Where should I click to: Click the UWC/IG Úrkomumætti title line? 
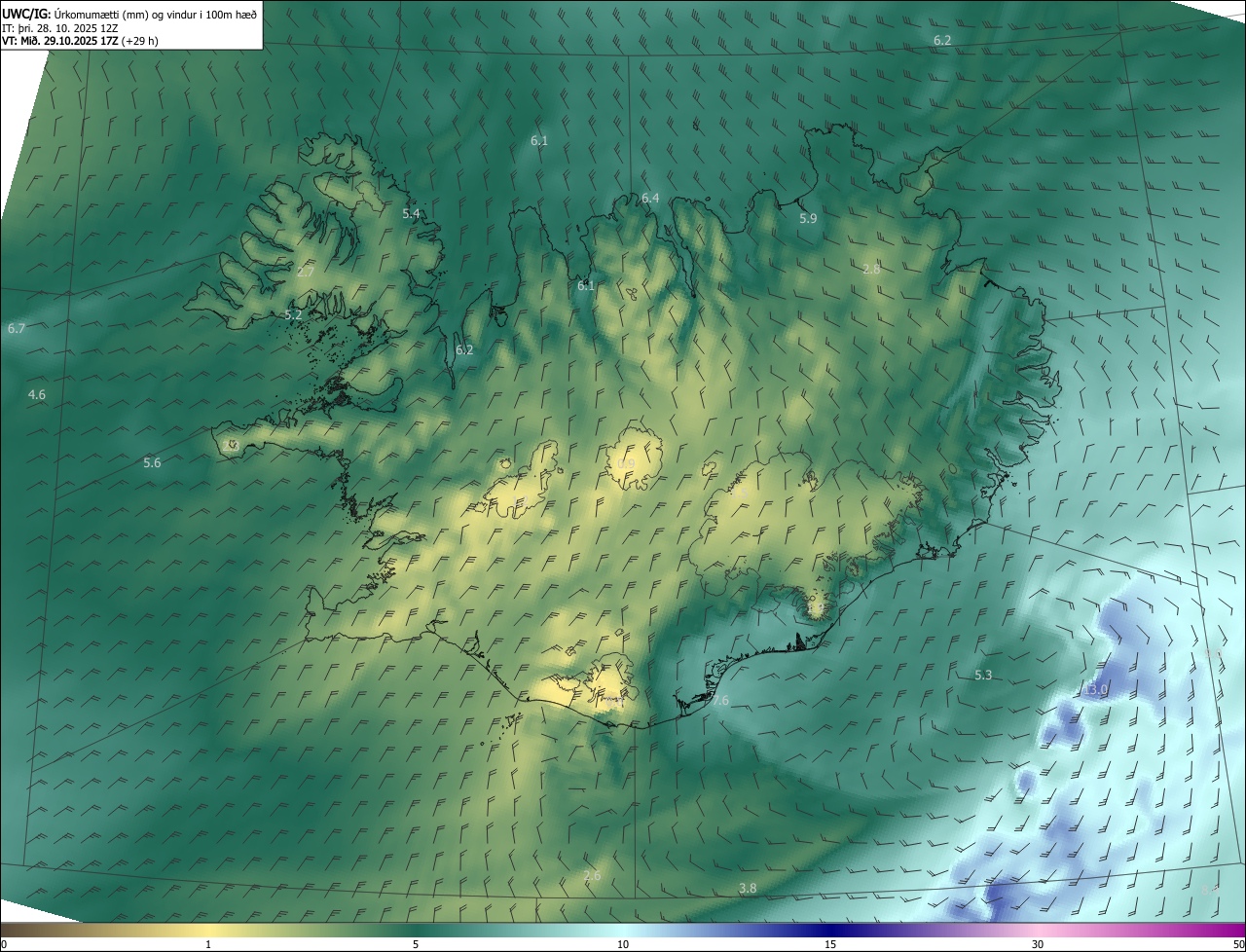click(x=129, y=14)
